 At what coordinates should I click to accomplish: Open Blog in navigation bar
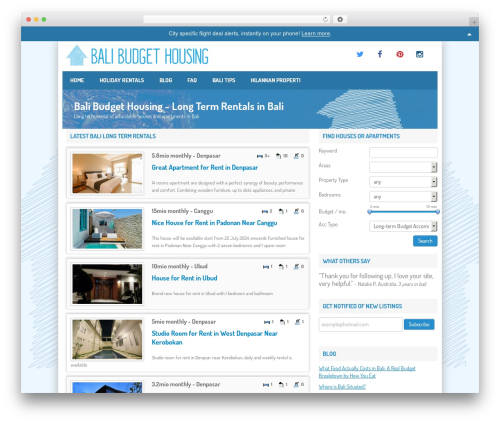coord(166,80)
